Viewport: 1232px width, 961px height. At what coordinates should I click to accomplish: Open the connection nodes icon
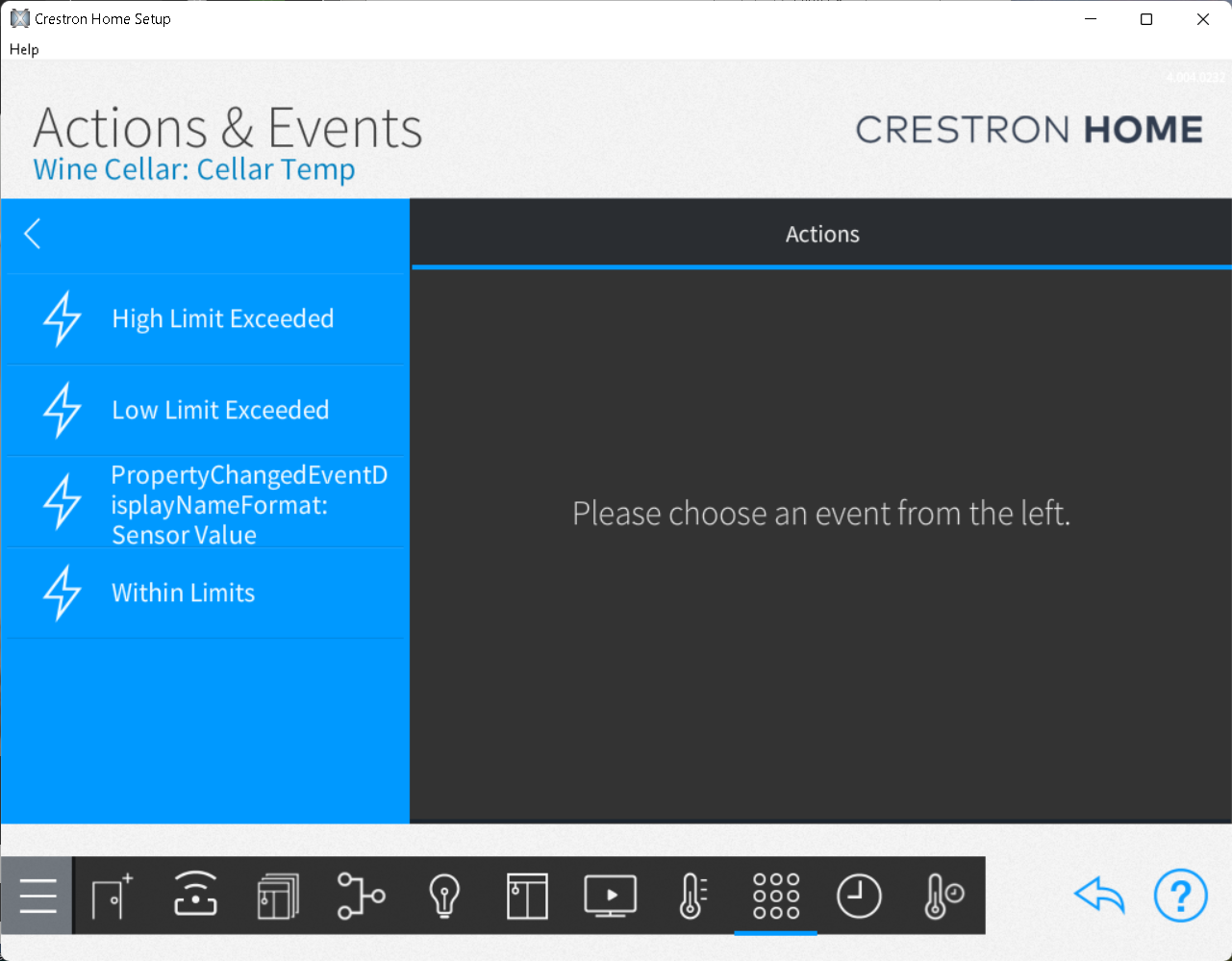point(361,896)
